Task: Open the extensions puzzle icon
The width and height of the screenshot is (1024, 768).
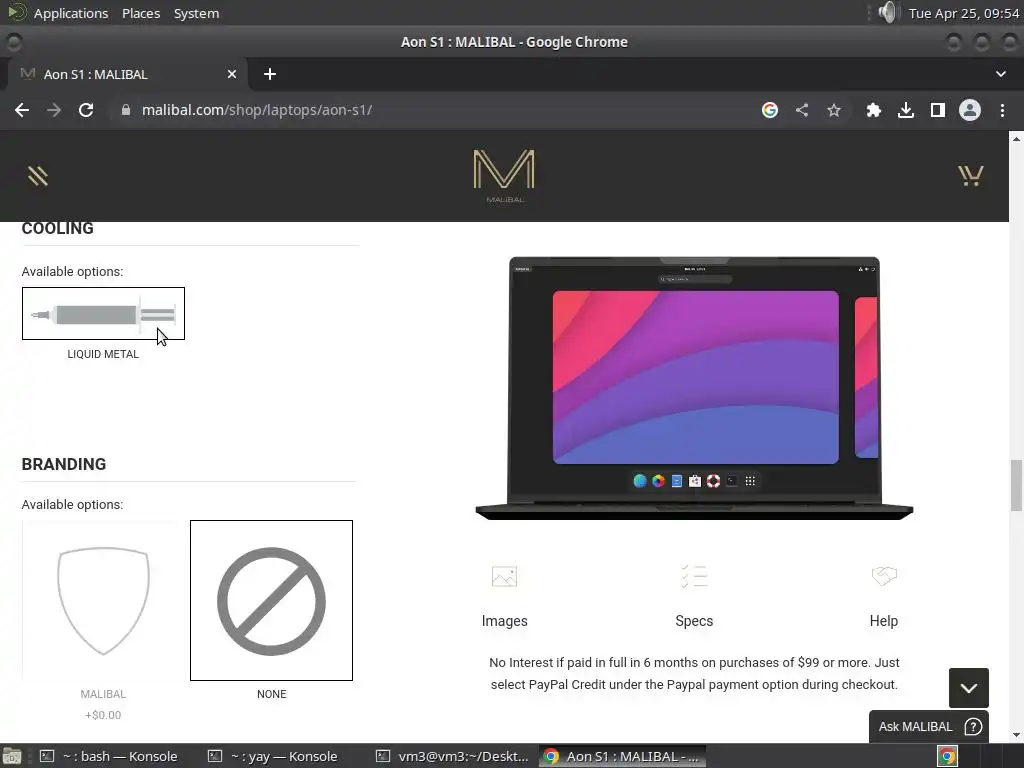Action: pyautogui.click(x=874, y=110)
